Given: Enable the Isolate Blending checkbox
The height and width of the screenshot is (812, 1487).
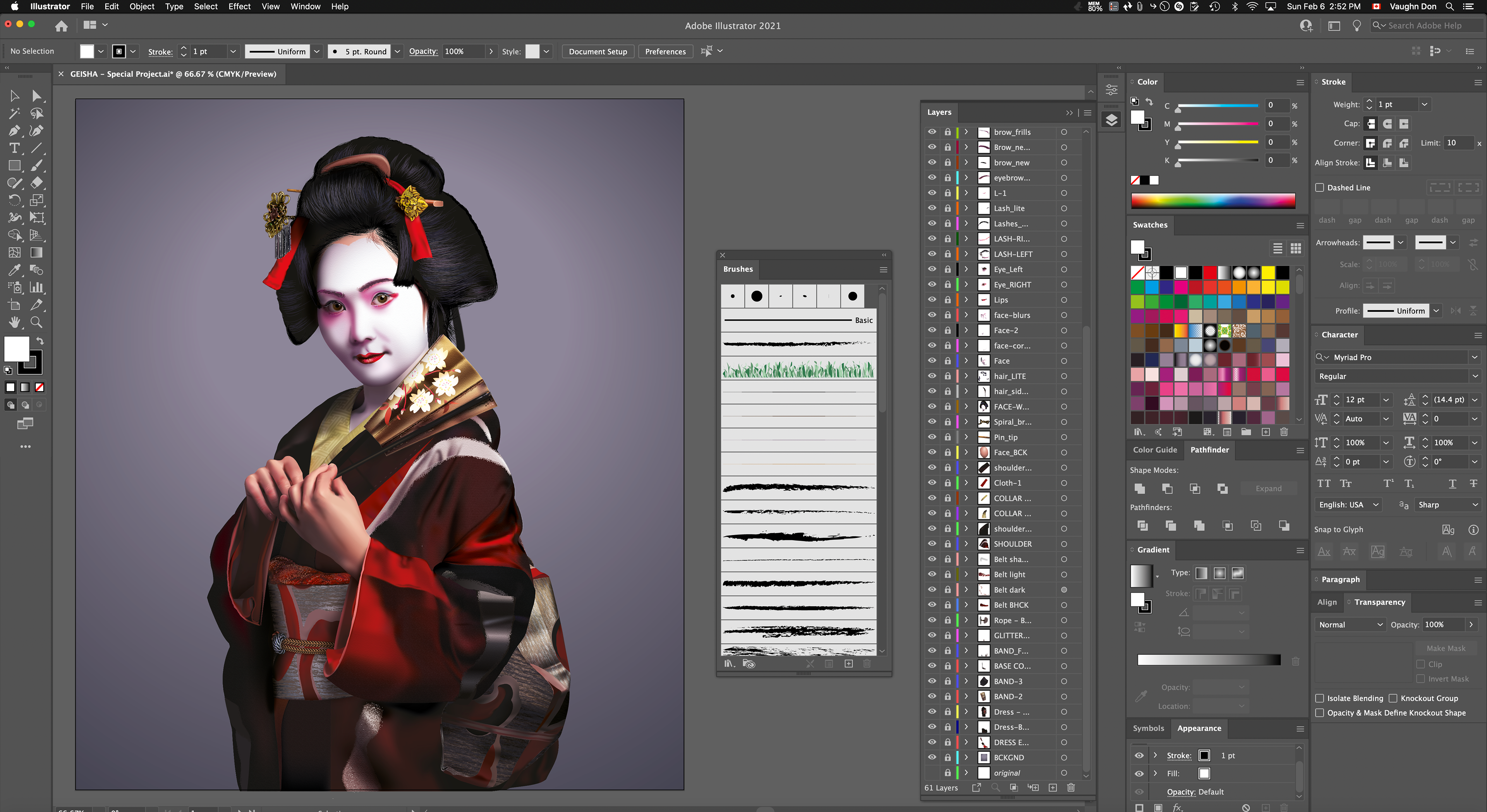Looking at the screenshot, I should pos(1320,698).
